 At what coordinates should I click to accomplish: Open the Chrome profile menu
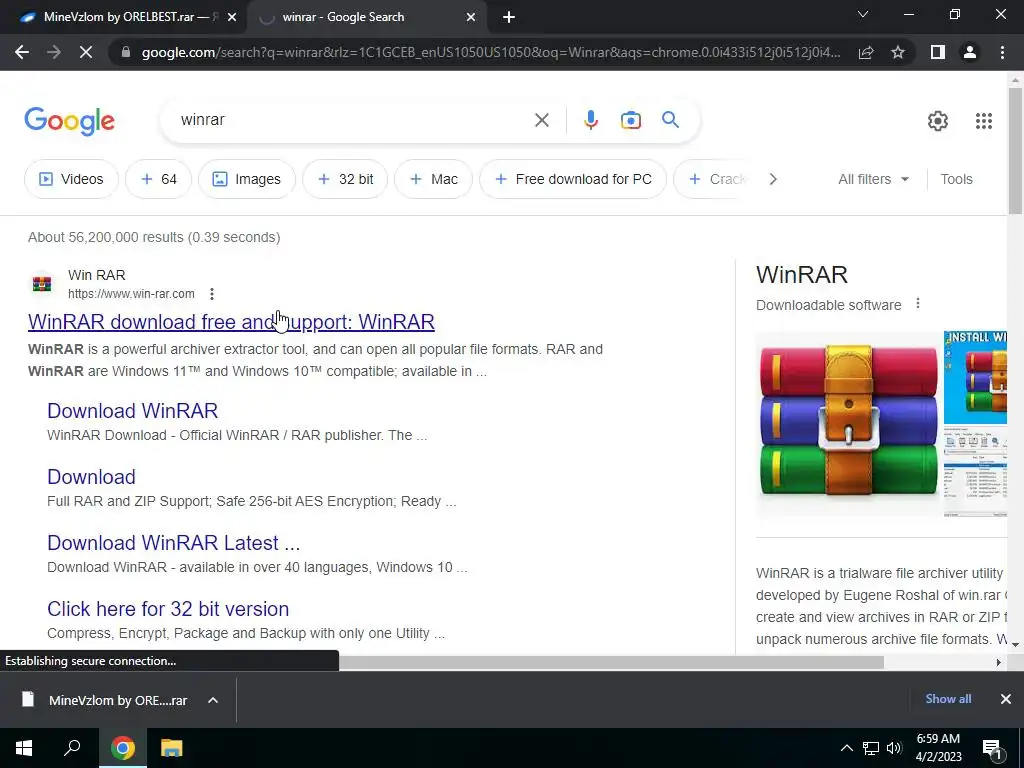pos(970,52)
